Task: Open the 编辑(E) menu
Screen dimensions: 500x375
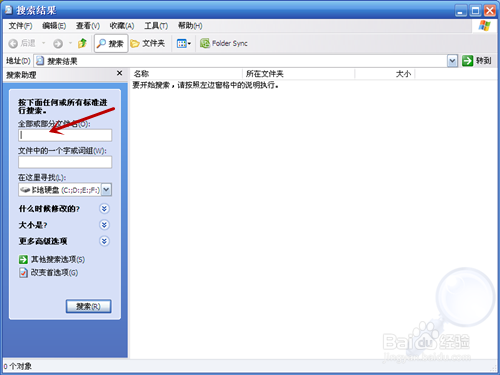Action: pos(54,26)
